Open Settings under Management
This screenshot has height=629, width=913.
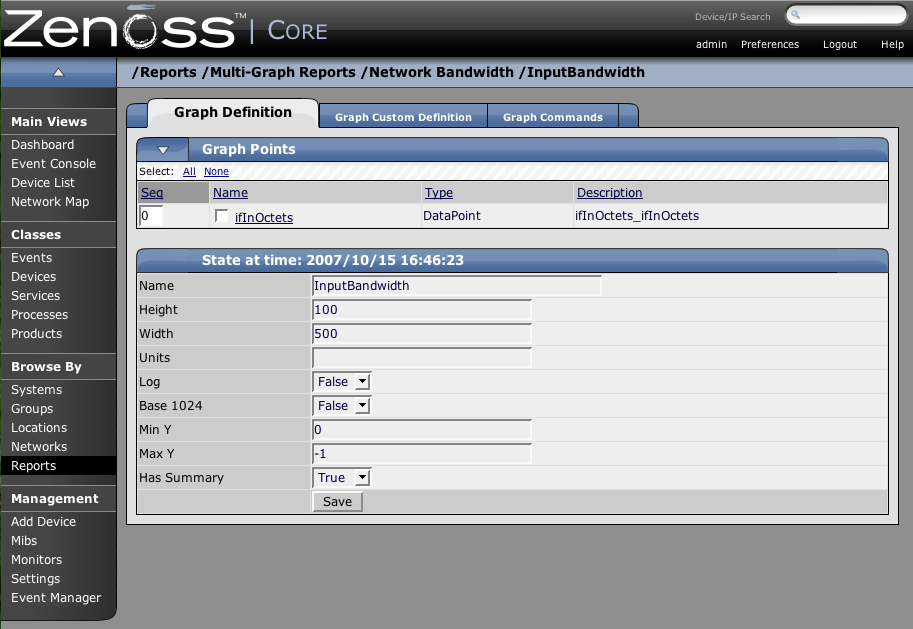(x=36, y=579)
